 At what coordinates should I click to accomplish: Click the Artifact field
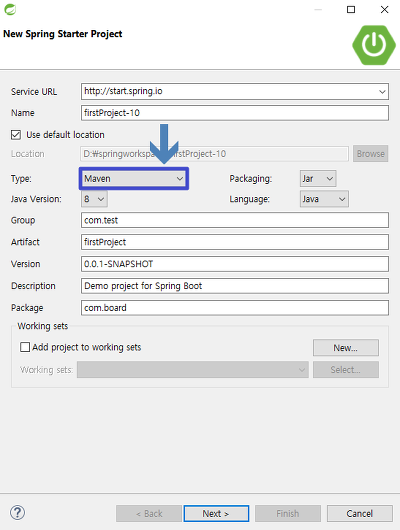point(235,242)
